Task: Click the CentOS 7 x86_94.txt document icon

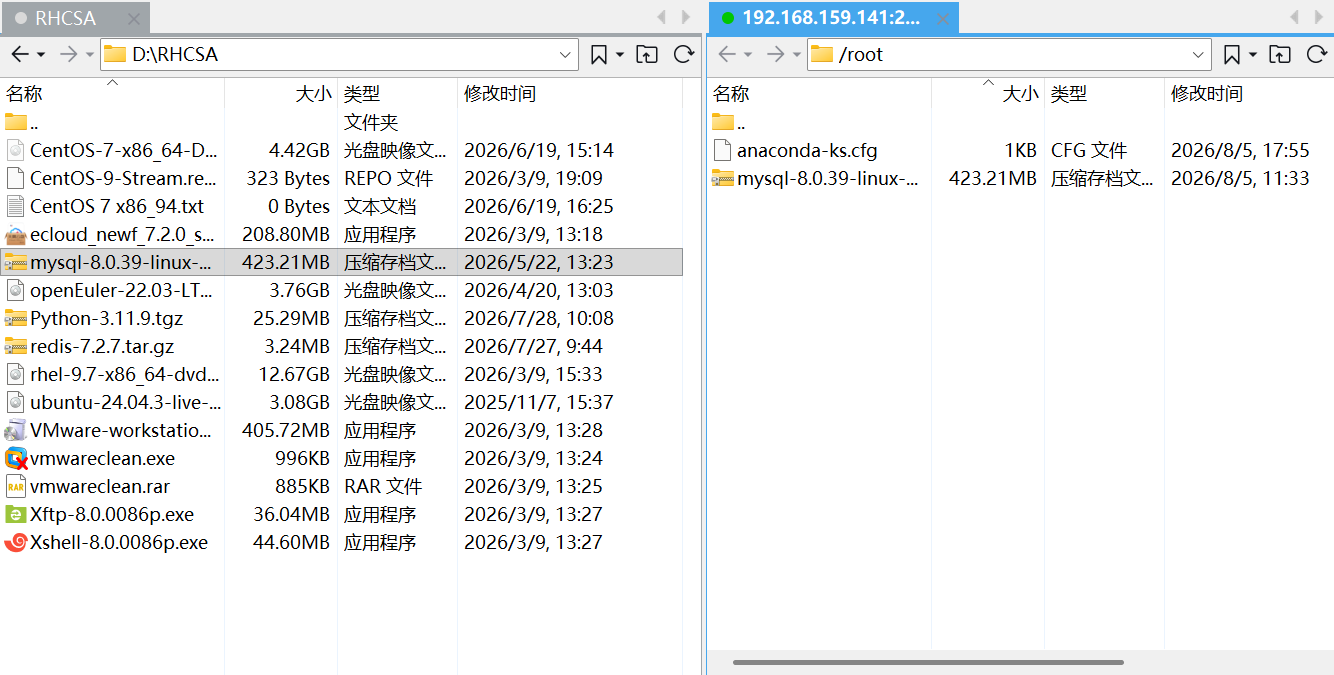Action: pos(15,207)
